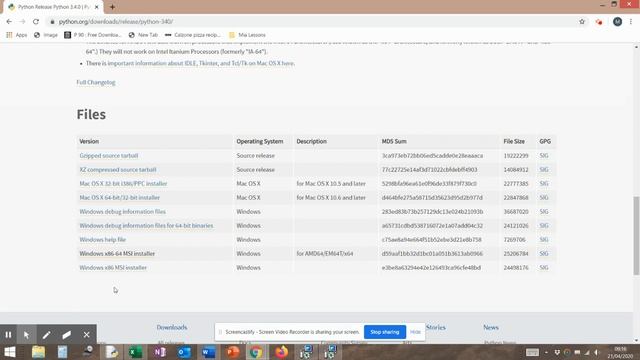Select the Screencastify pen tool
The width and height of the screenshot is (640, 360).
(47, 335)
